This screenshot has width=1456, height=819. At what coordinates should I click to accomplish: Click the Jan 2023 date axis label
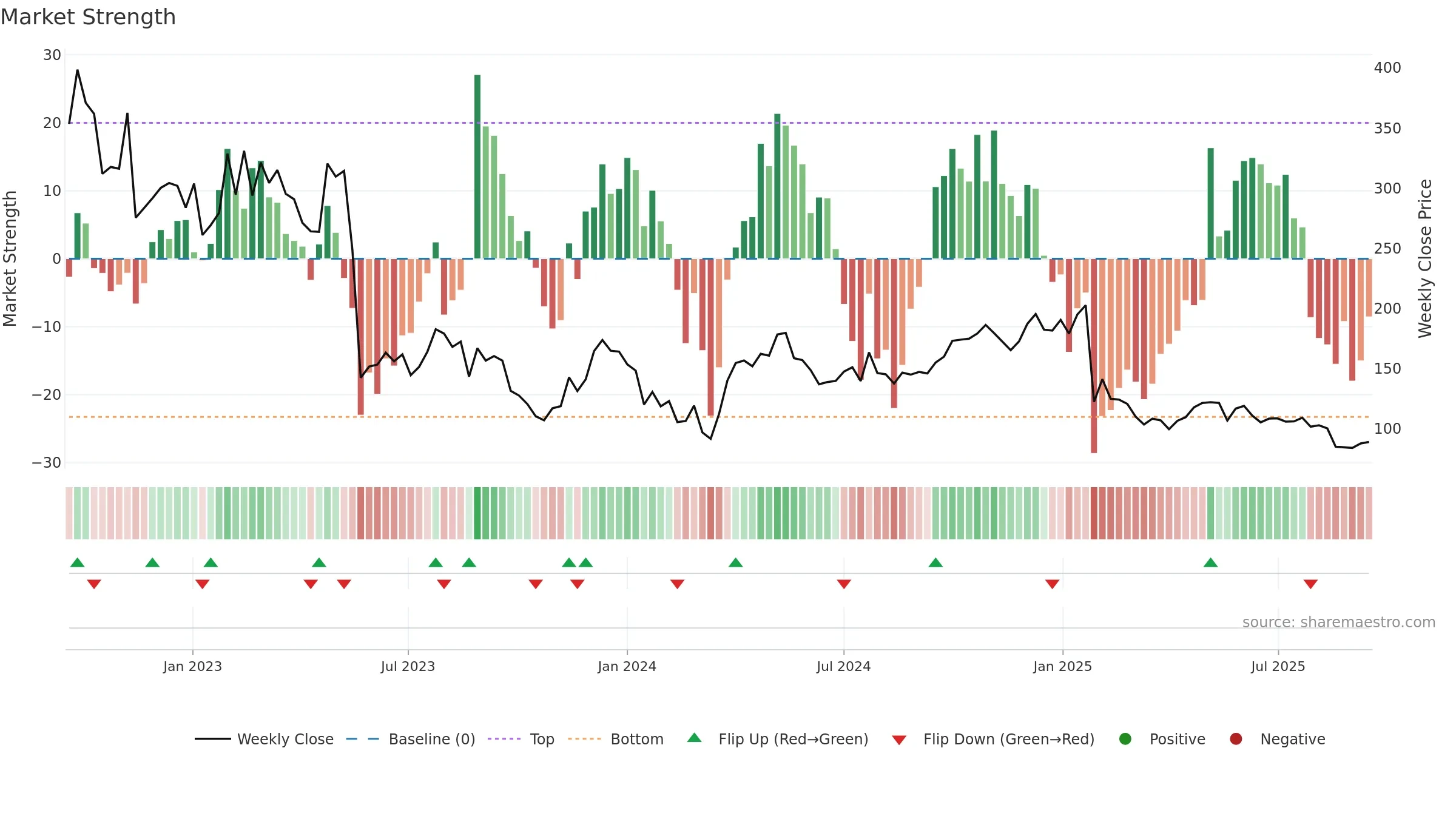point(192,667)
